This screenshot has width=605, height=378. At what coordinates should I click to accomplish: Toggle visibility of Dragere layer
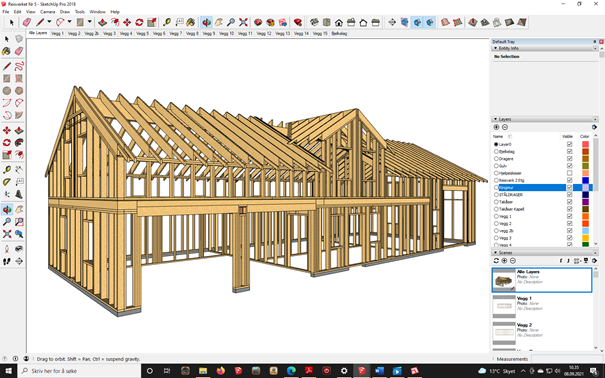569,159
